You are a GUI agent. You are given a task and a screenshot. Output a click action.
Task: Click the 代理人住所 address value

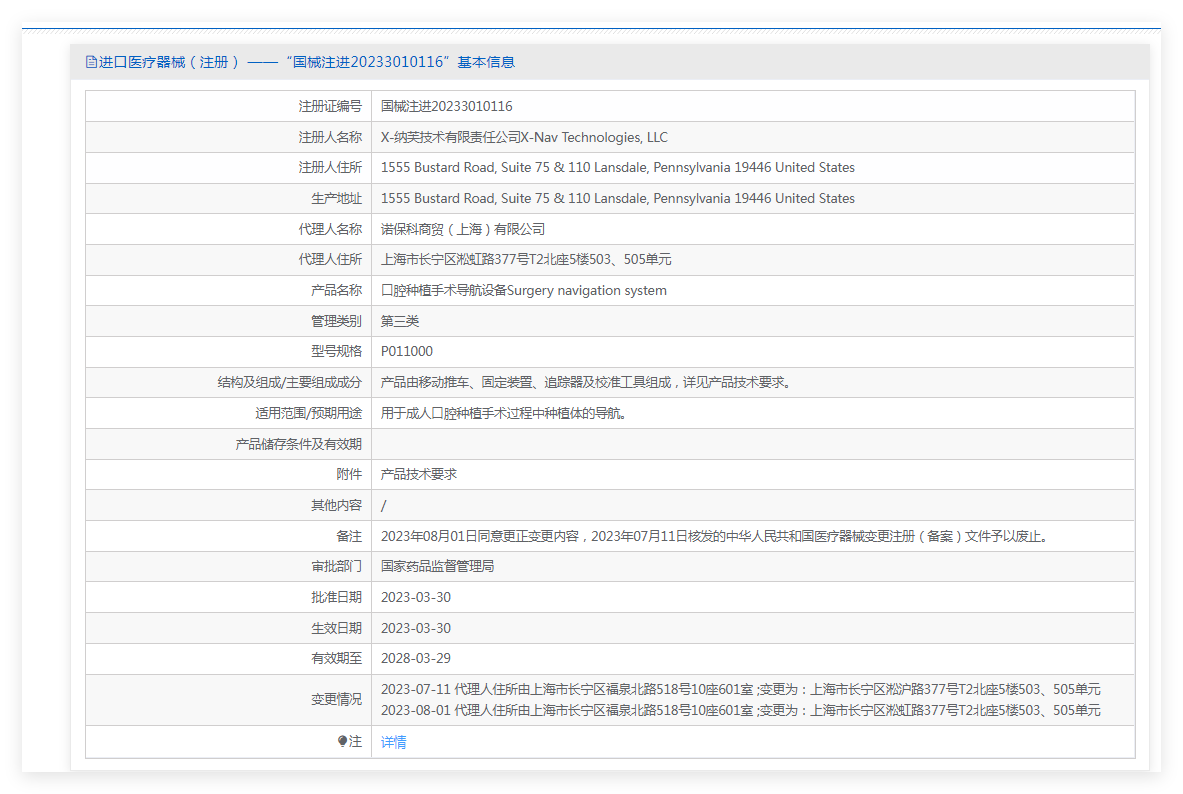(526, 260)
